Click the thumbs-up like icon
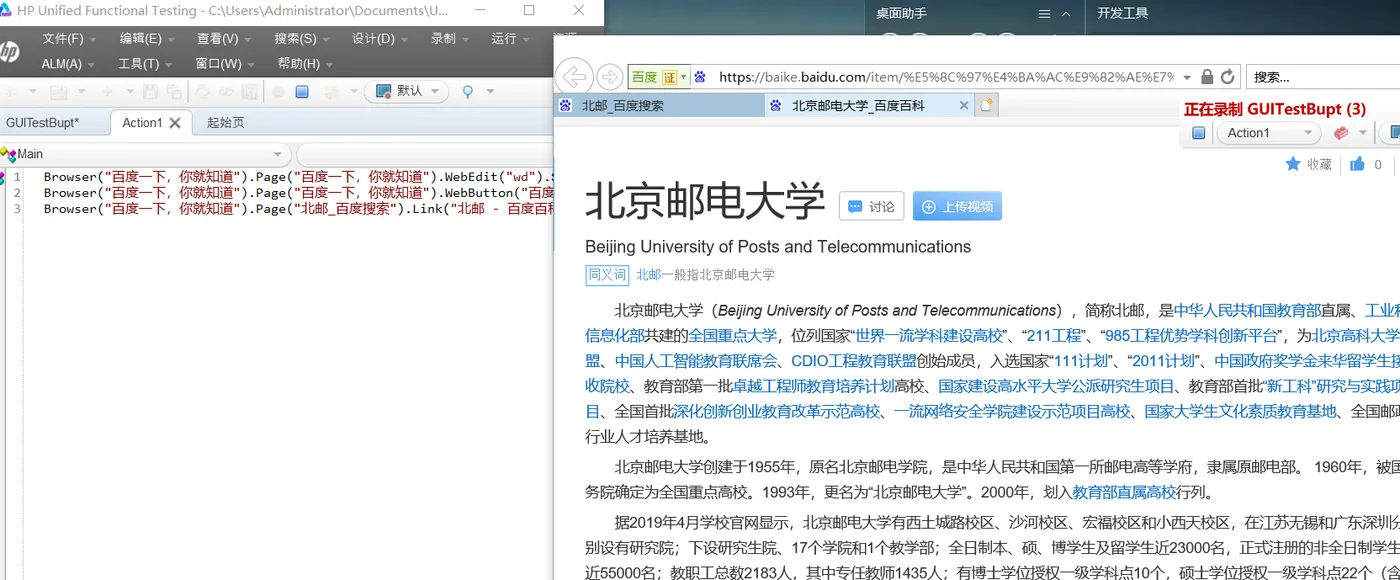This screenshot has width=1400, height=580. (x=1357, y=164)
